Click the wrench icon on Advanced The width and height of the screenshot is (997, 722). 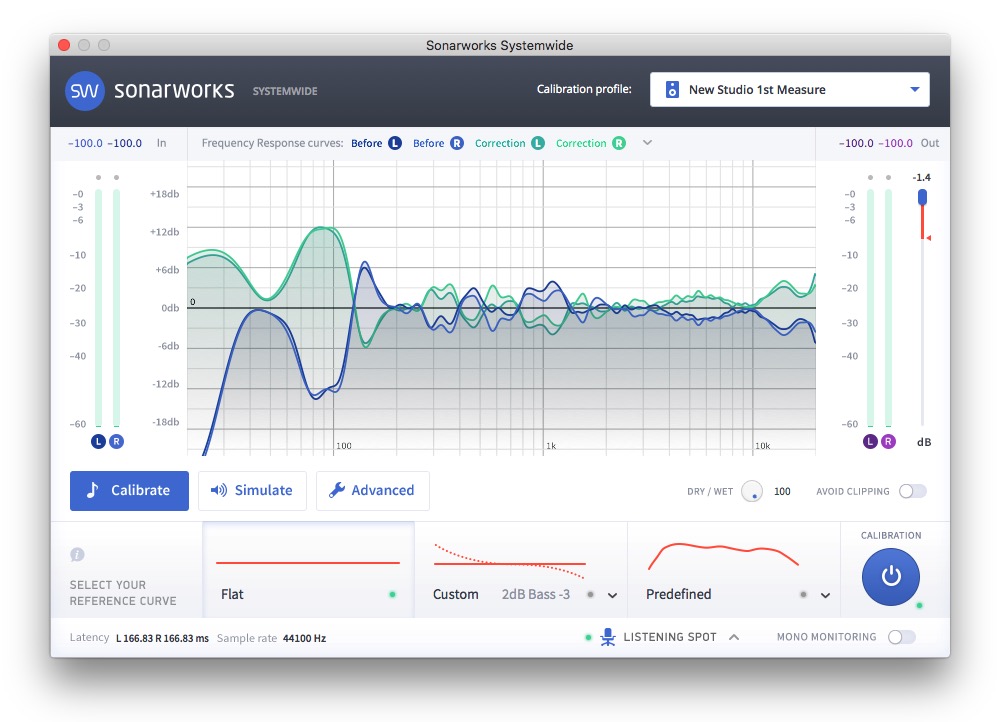(x=336, y=490)
